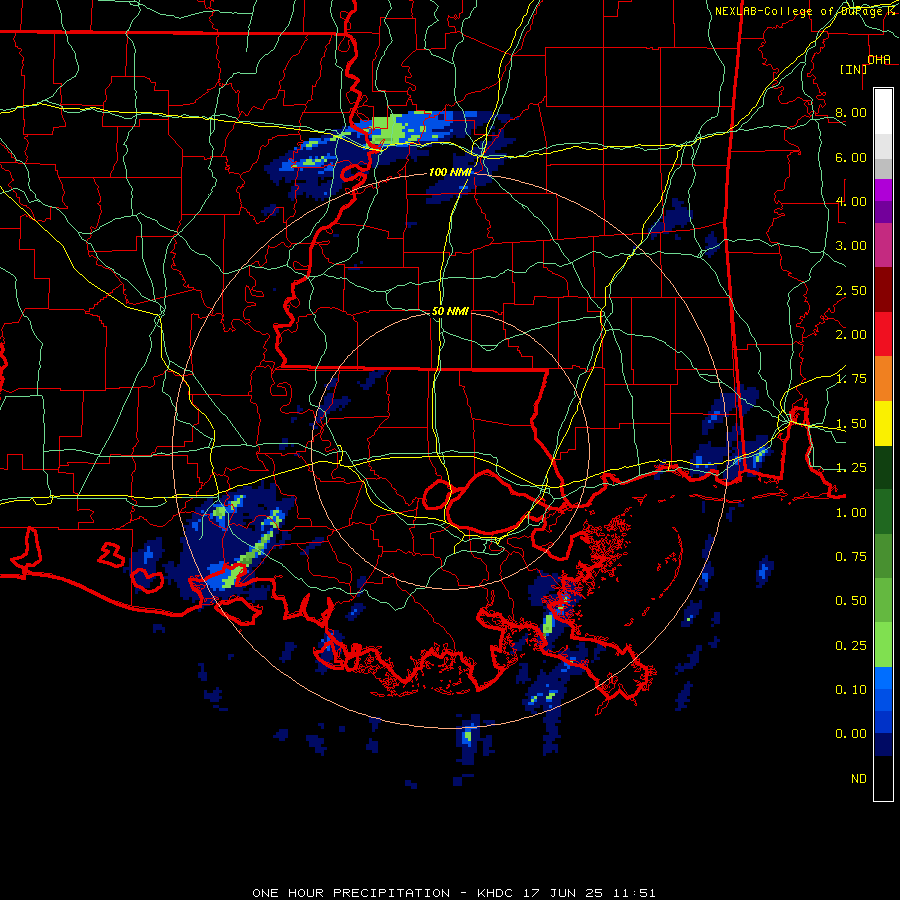Viewport: 900px width, 900px height.
Task: Select the 0.00 legend value
Action: click(851, 734)
